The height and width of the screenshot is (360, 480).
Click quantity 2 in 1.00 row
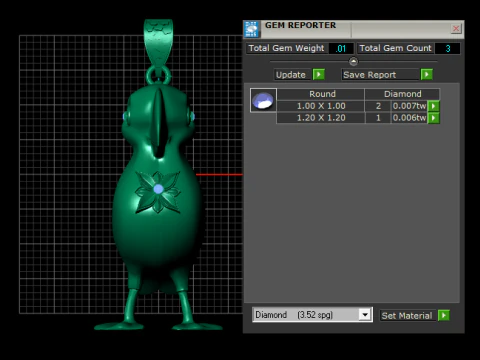pos(378,106)
